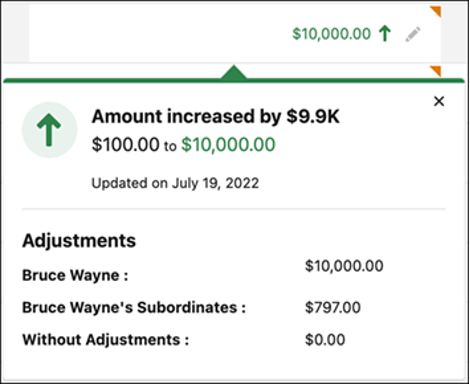Close the adjustment popover with X
470x384 pixels.
coord(439,101)
